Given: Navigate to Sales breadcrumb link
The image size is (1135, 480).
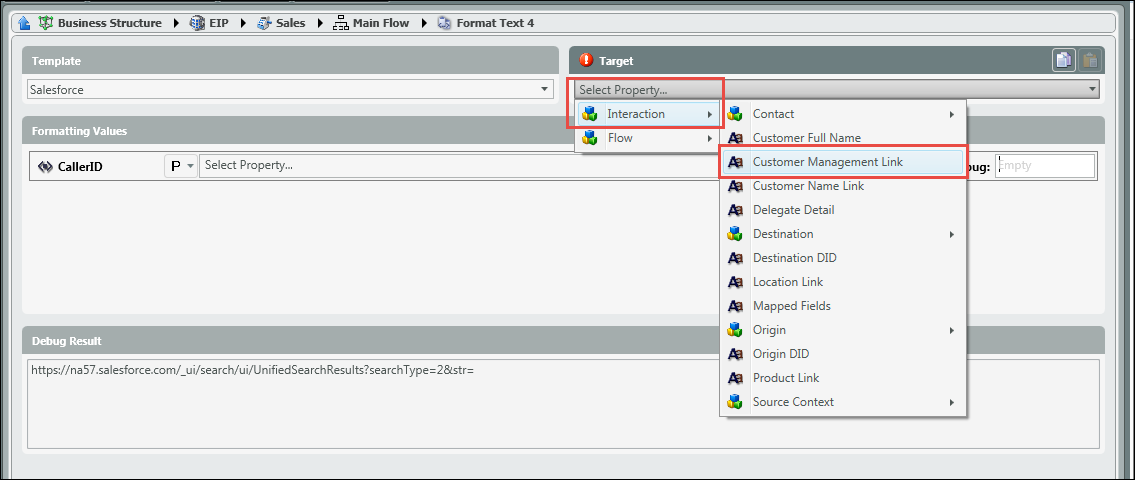Looking at the screenshot, I should (x=291, y=23).
